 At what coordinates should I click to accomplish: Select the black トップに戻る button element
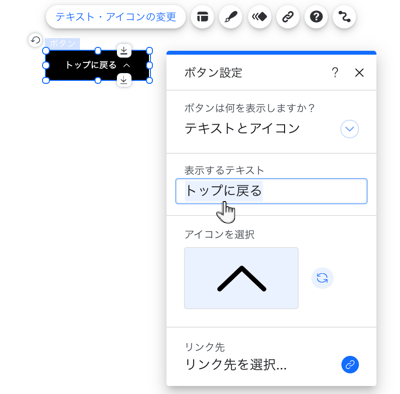[x=98, y=65]
